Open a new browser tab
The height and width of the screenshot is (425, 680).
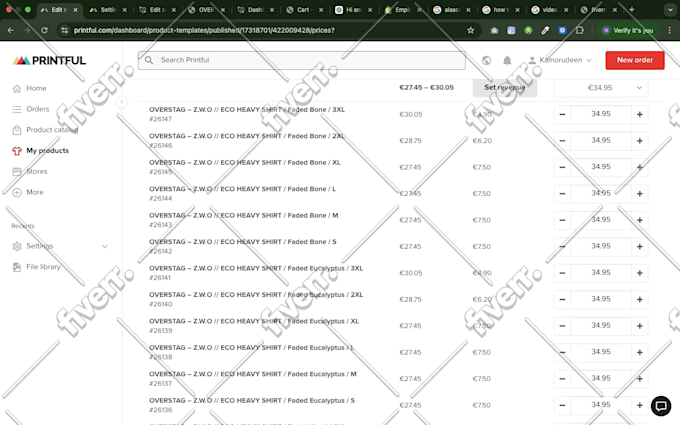pos(631,10)
